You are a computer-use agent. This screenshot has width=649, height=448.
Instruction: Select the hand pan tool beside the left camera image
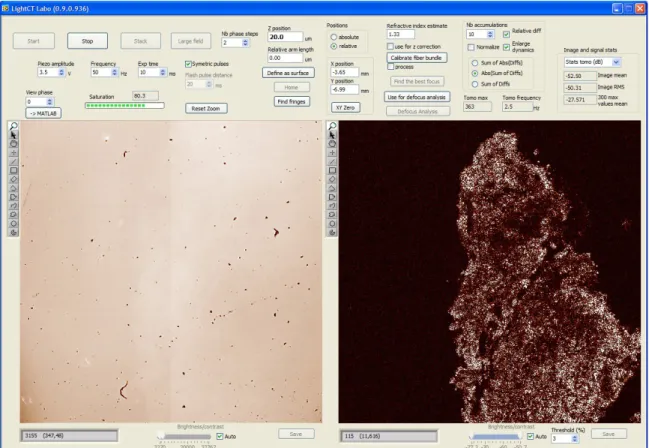tap(13, 144)
